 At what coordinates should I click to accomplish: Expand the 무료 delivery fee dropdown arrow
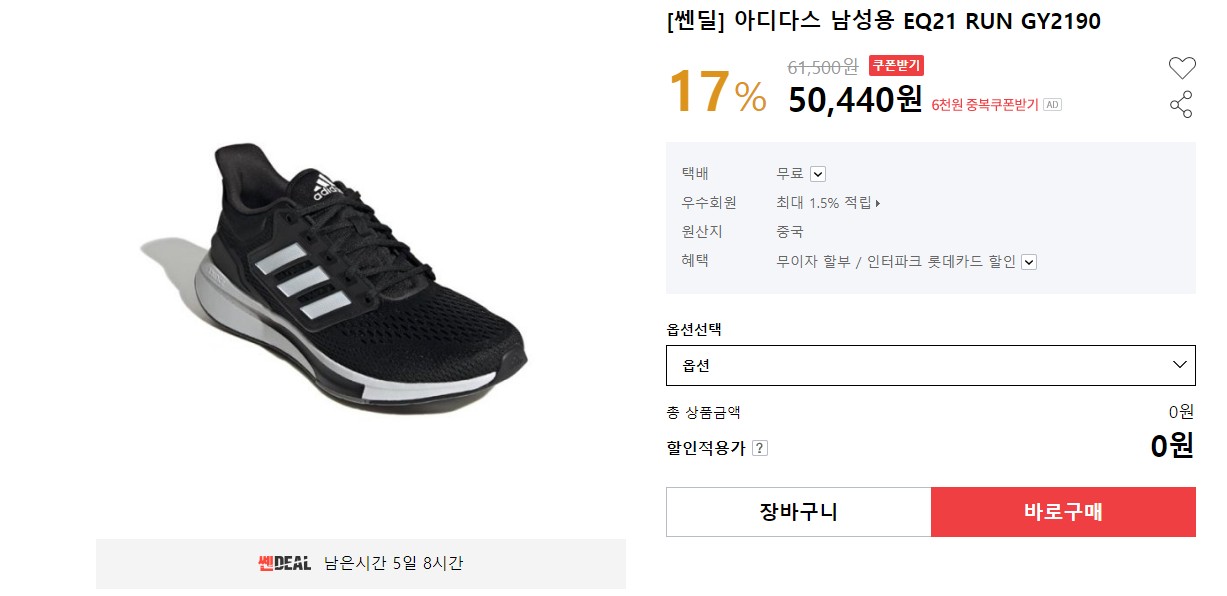(818, 174)
